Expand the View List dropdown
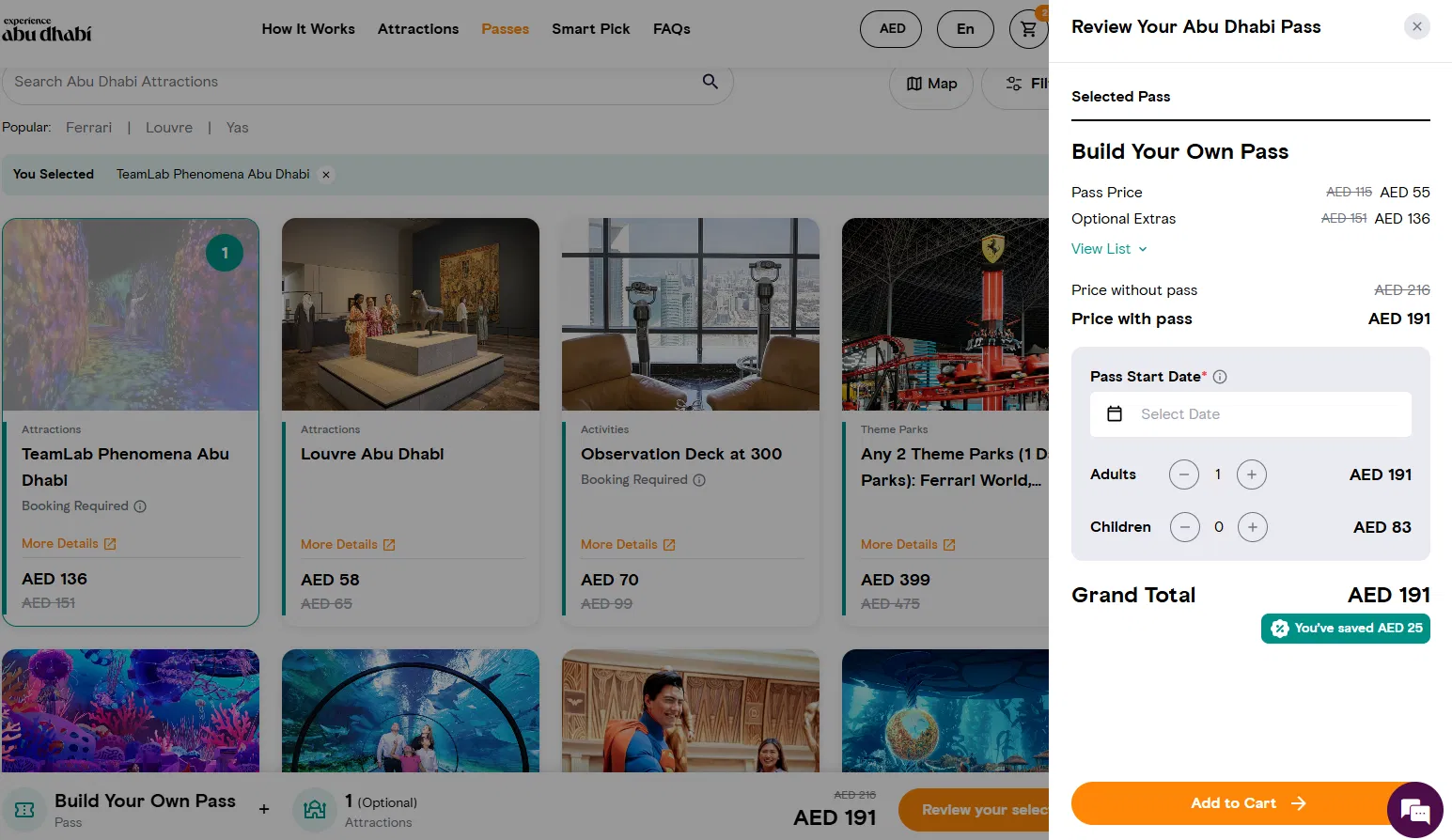1452x840 pixels. (x=1109, y=249)
